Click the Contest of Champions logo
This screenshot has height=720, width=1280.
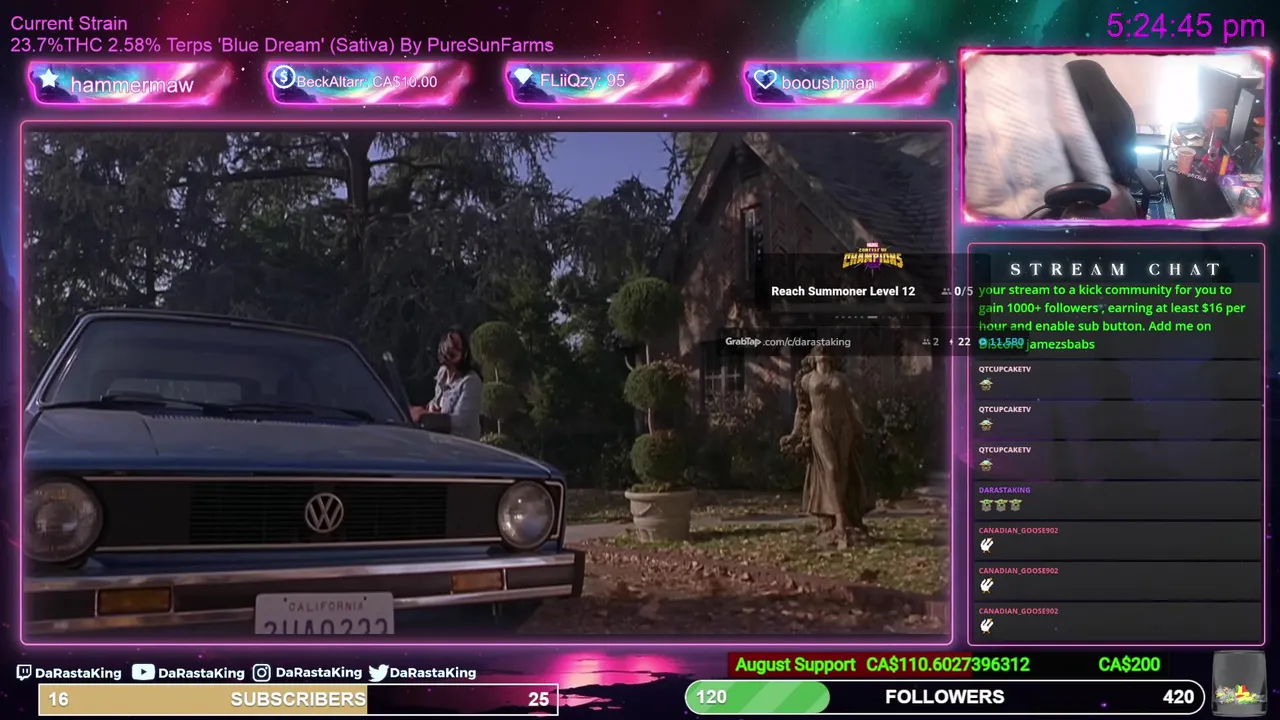point(872,258)
